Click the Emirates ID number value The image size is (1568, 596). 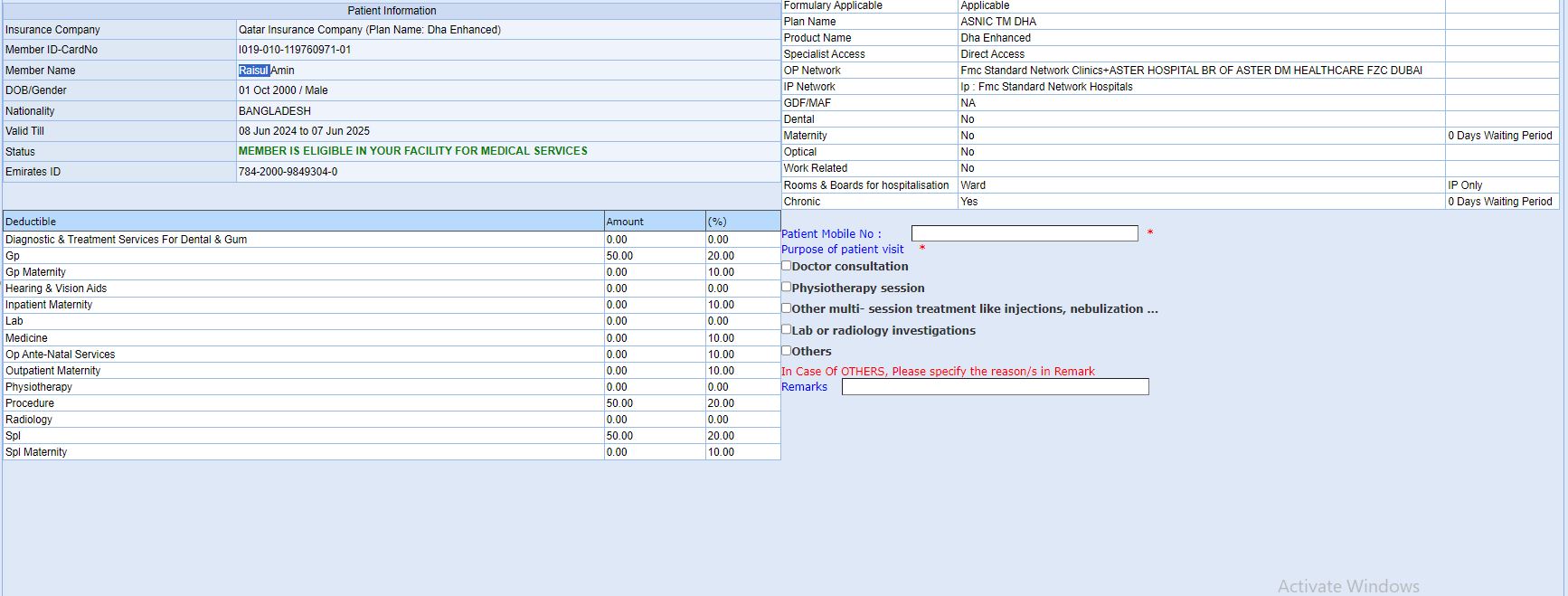tap(288, 172)
